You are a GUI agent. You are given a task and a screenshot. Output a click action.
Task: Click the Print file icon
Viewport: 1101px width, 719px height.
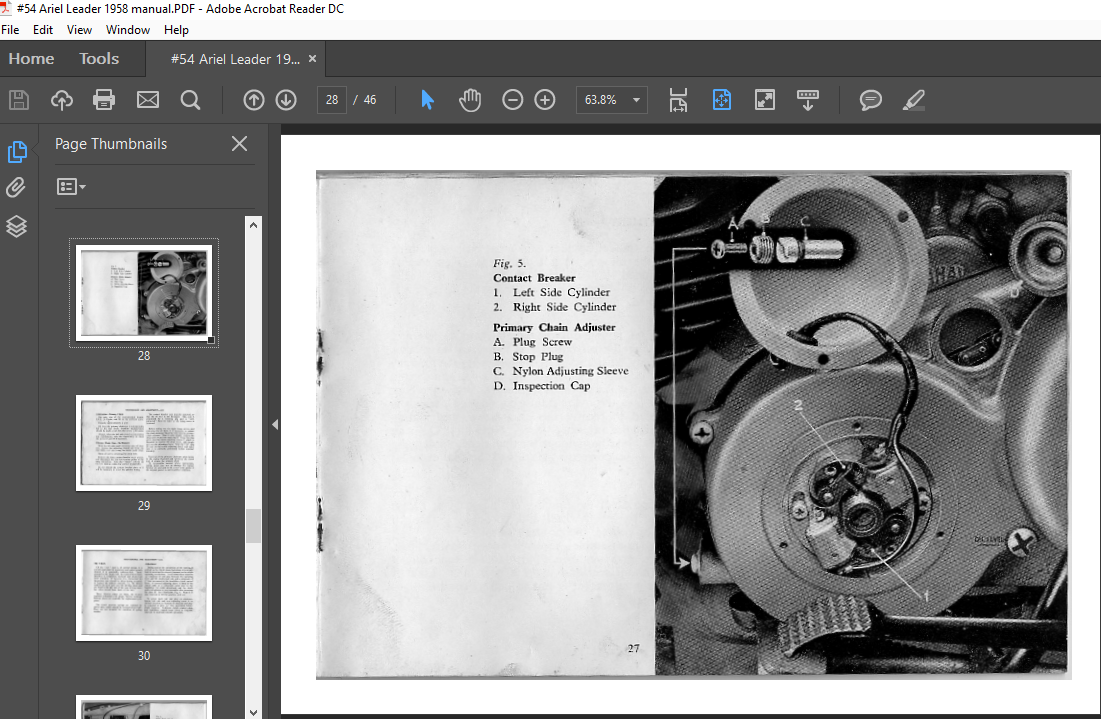coord(104,100)
